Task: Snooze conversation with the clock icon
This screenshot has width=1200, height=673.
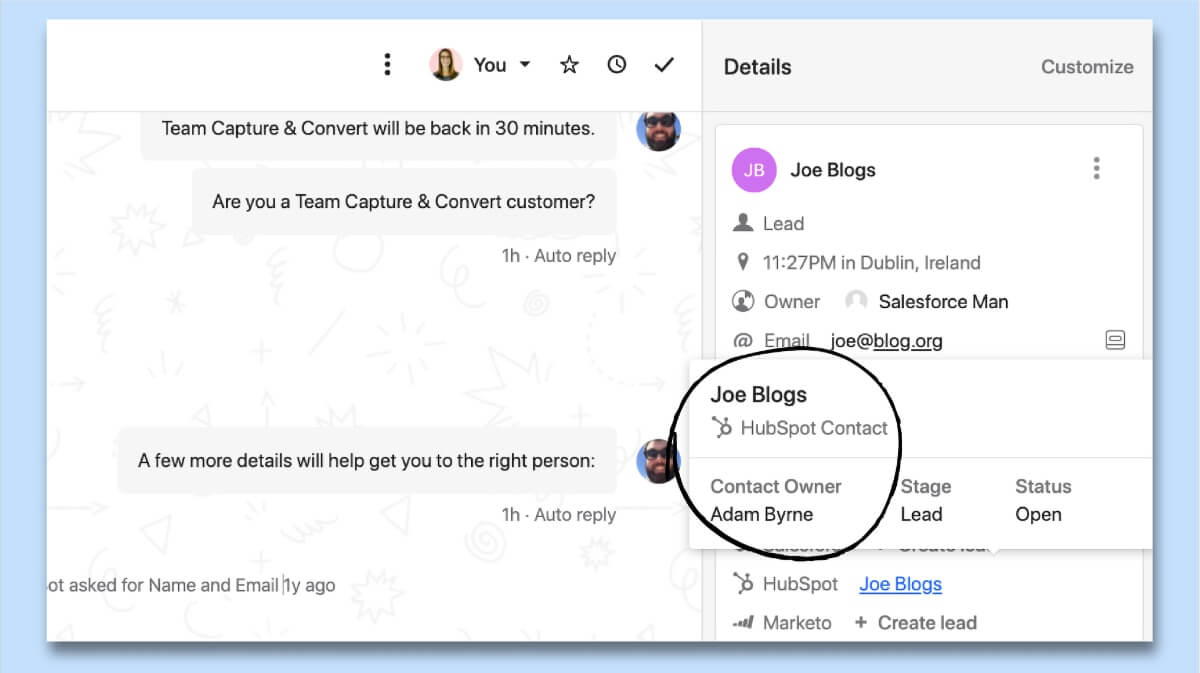Action: (617, 65)
